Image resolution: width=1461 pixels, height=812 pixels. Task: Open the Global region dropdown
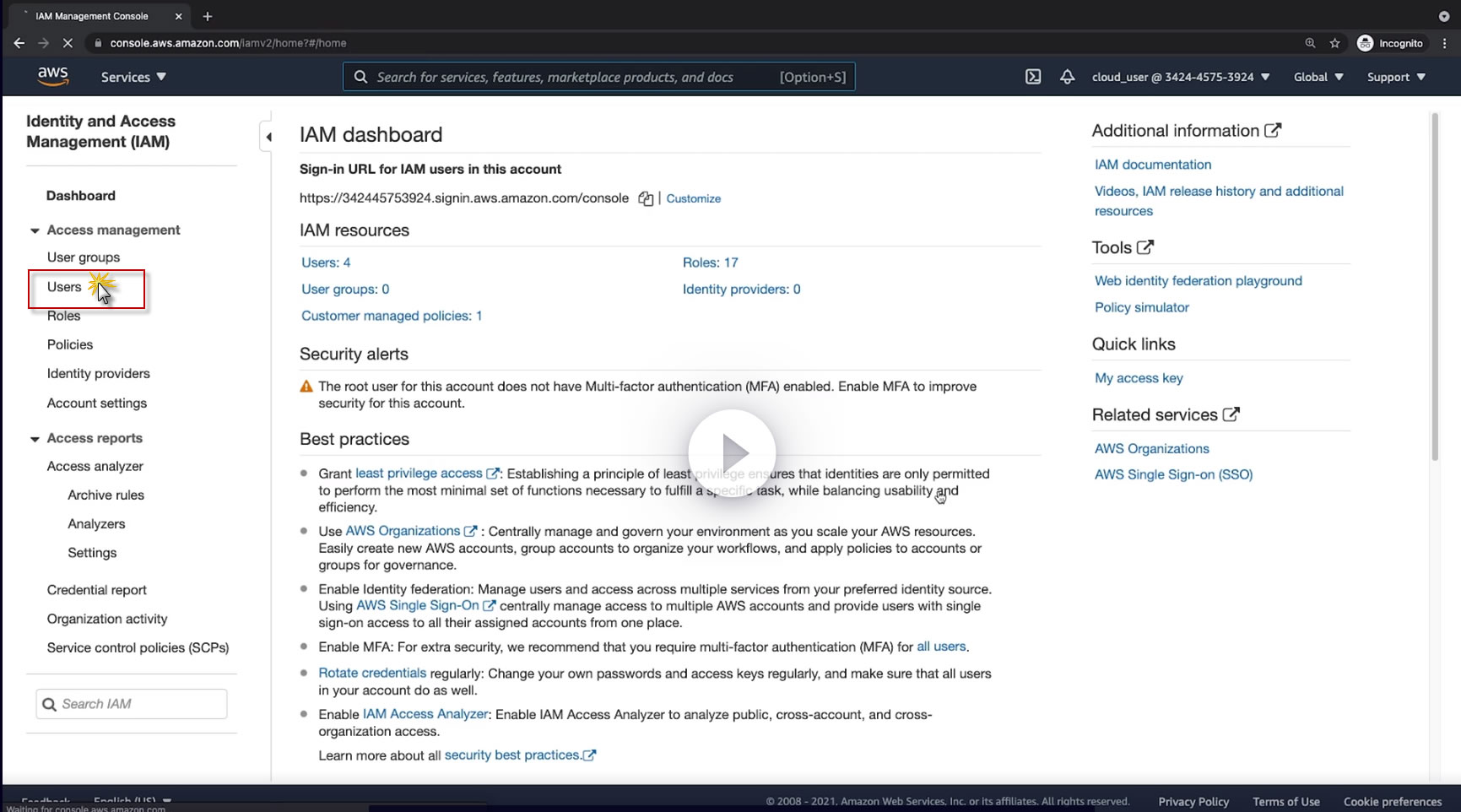[x=1318, y=77]
